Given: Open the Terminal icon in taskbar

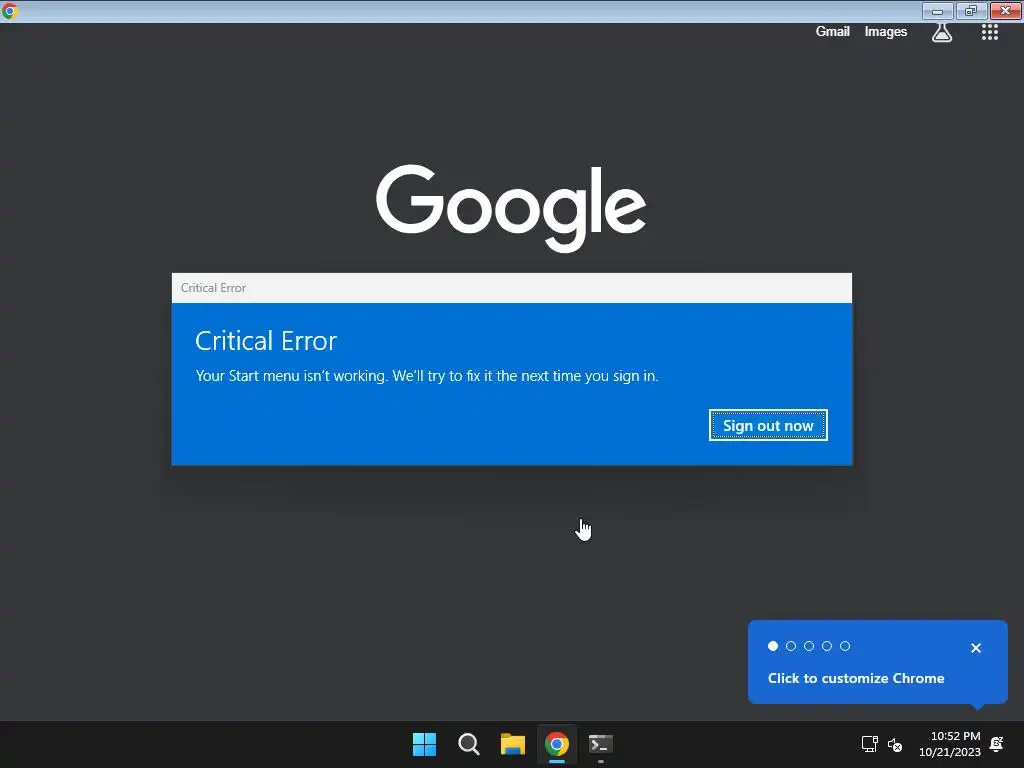Looking at the screenshot, I should point(601,744).
